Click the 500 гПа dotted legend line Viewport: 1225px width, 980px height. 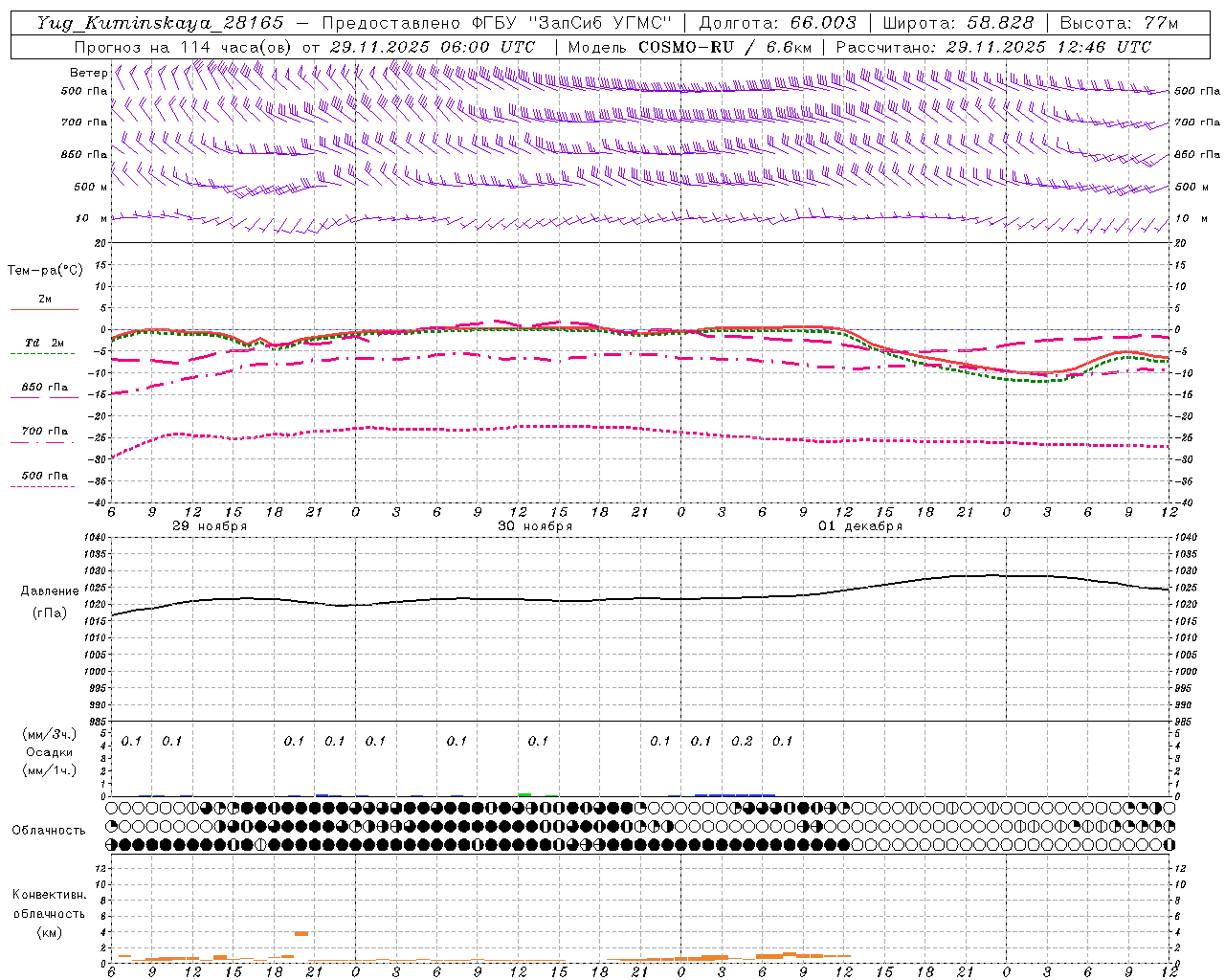[x=42, y=487]
